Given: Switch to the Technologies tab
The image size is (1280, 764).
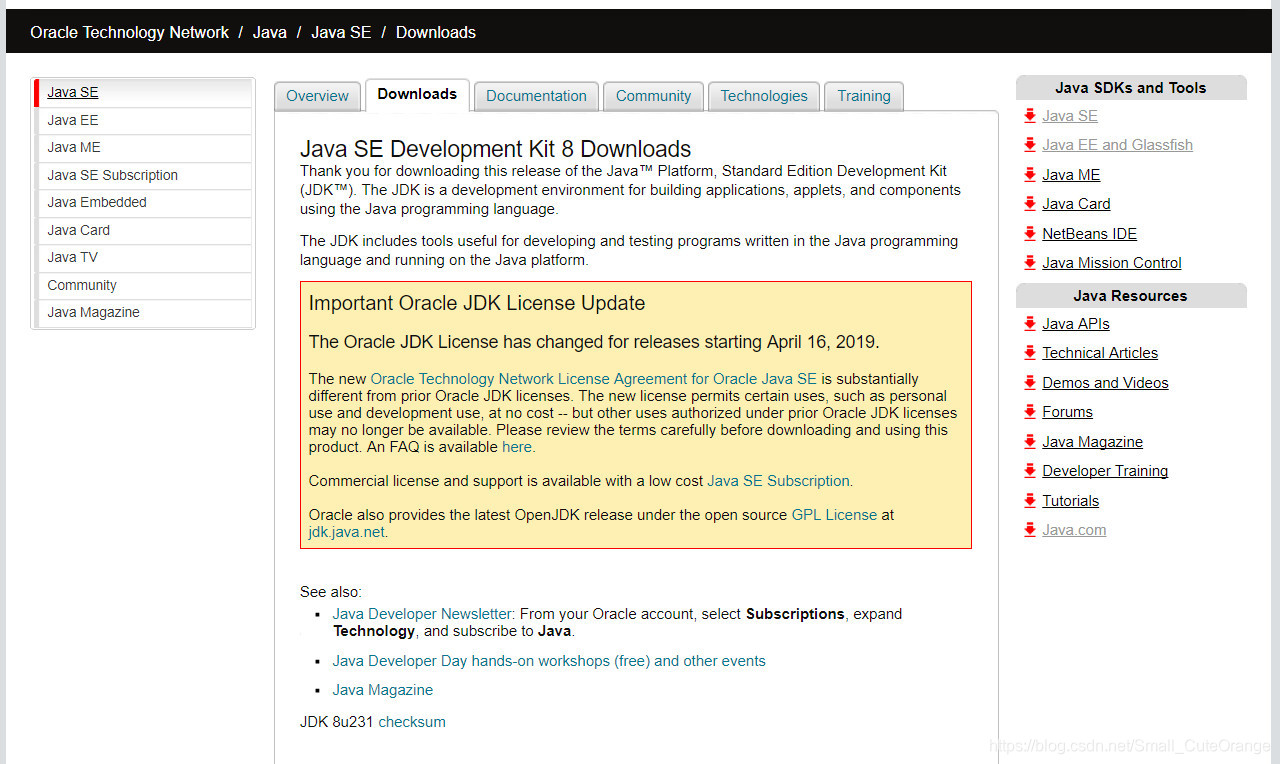Looking at the screenshot, I should [x=764, y=96].
